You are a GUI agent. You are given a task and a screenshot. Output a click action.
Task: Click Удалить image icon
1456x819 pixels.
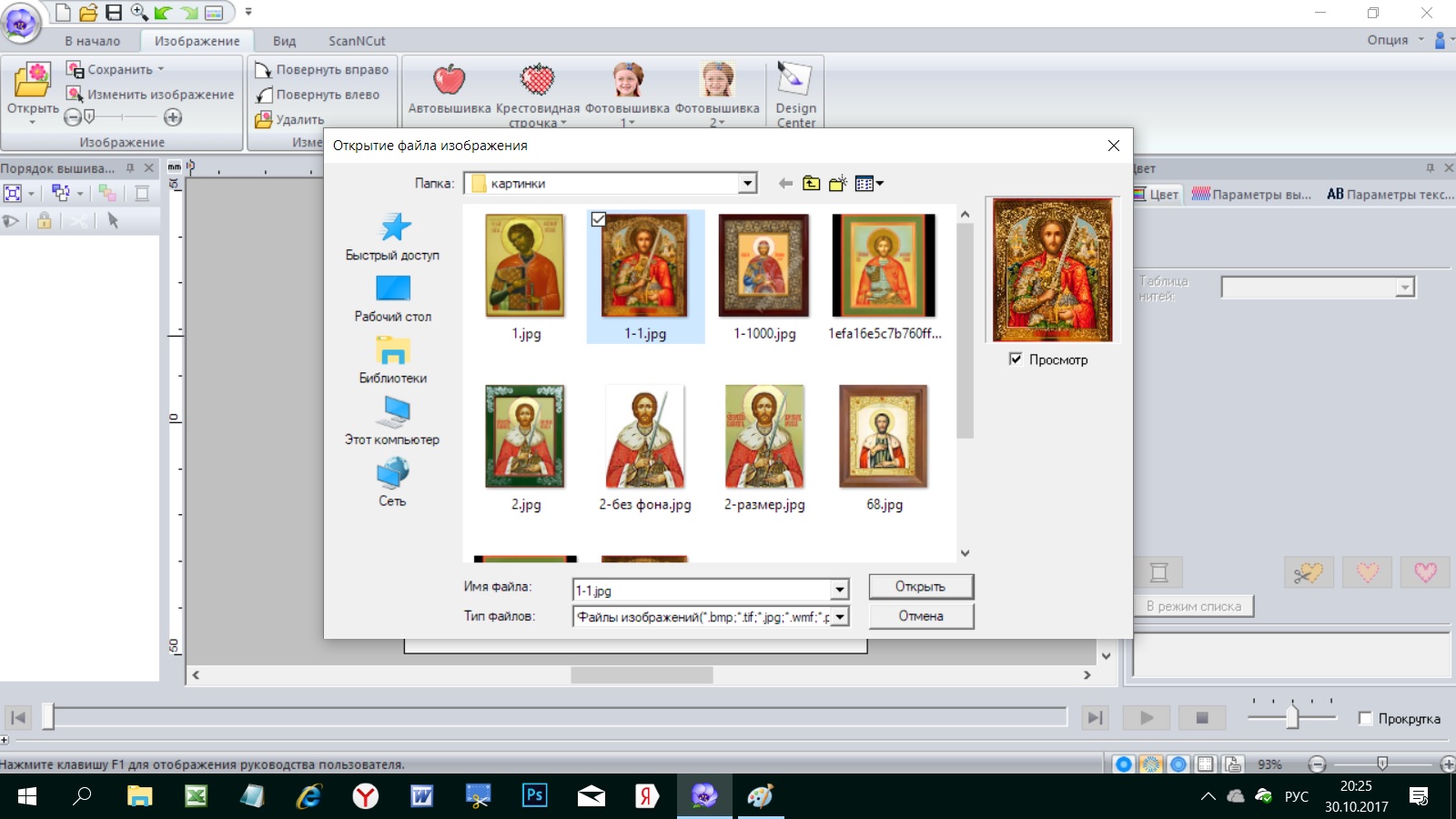(263, 119)
